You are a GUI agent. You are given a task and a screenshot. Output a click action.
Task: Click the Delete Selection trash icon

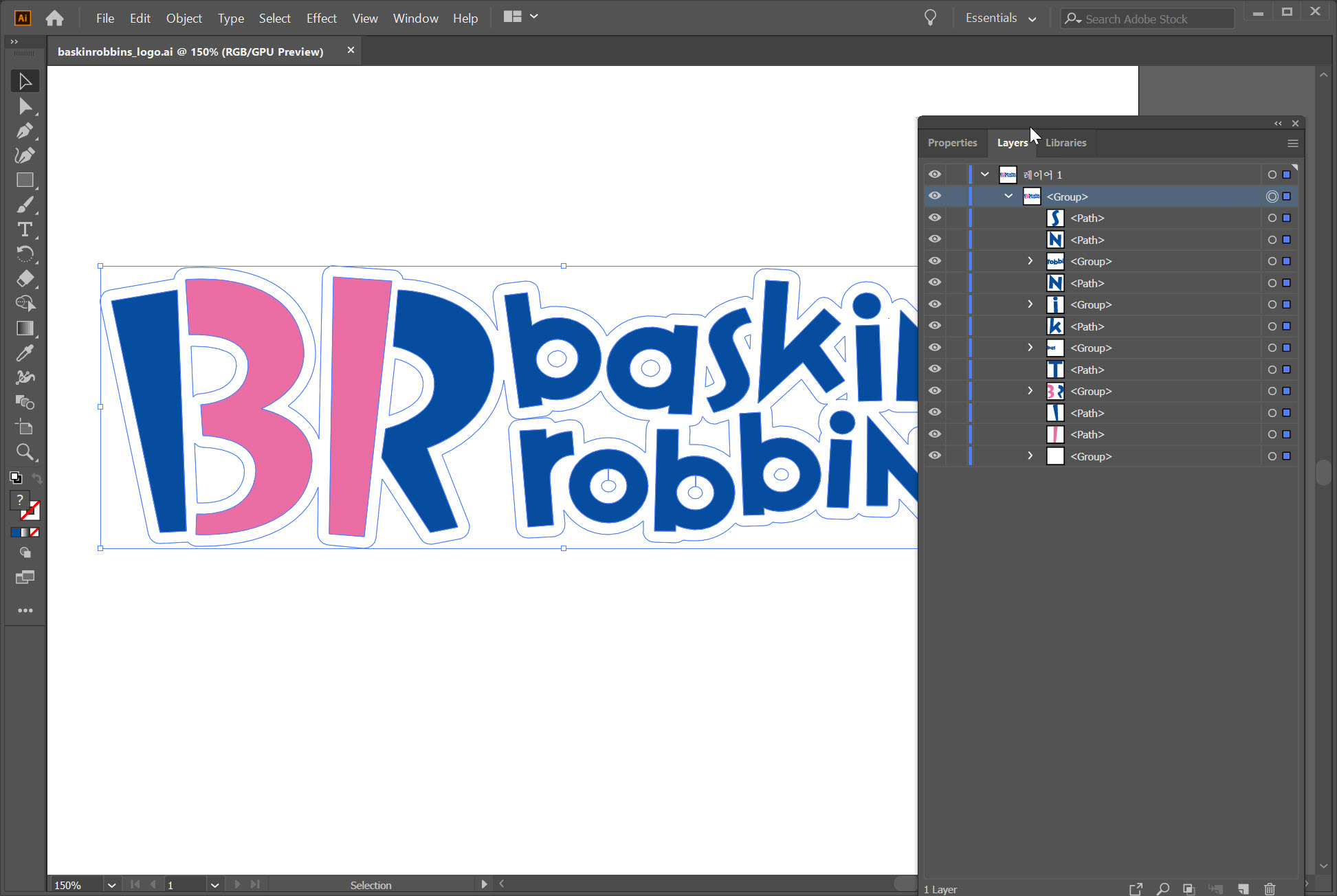pos(1270,888)
